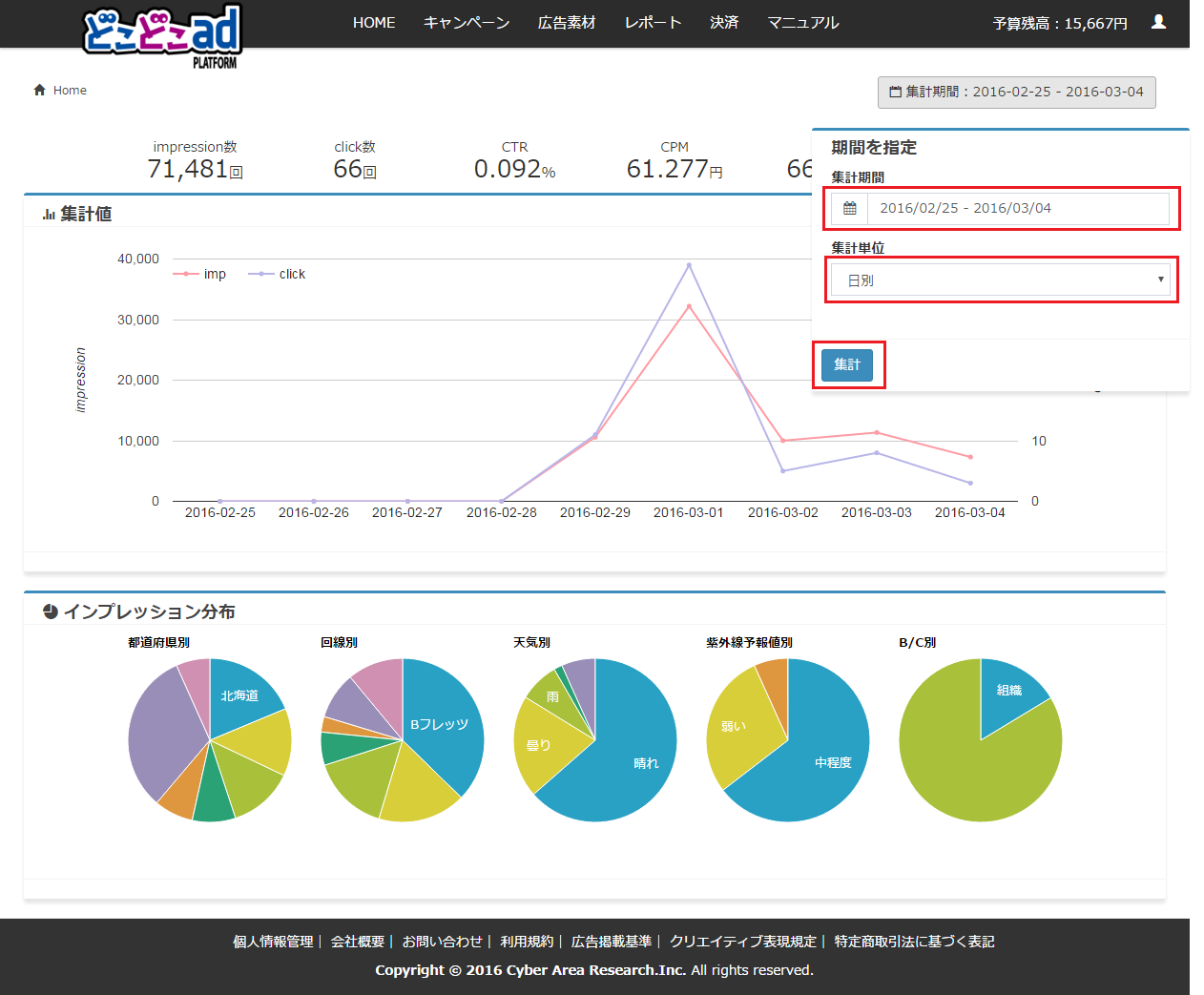Toggle the click series in chart legend
This screenshot has height=995, width=1204.
[x=278, y=274]
